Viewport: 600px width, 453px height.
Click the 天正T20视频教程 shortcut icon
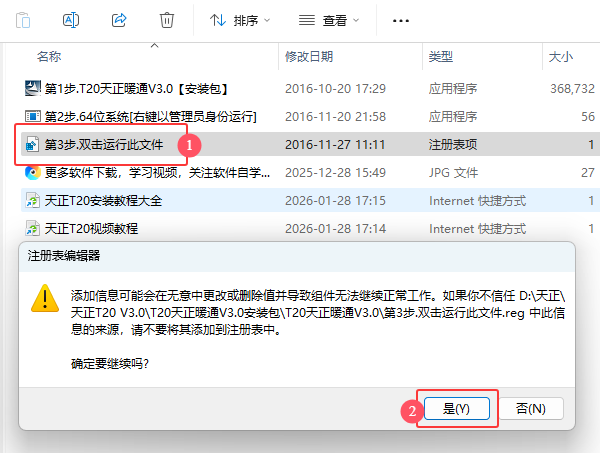point(33,228)
